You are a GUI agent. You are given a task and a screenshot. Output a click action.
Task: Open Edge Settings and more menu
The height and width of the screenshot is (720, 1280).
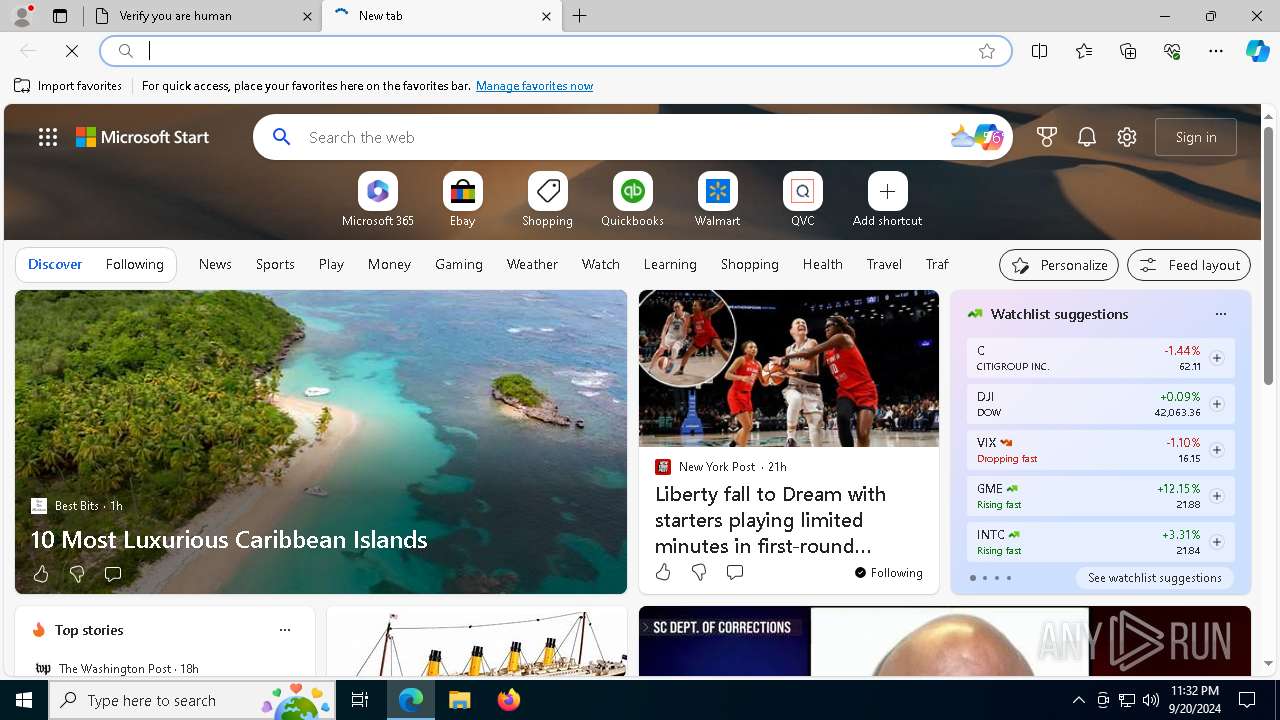[x=1216, y=51]
